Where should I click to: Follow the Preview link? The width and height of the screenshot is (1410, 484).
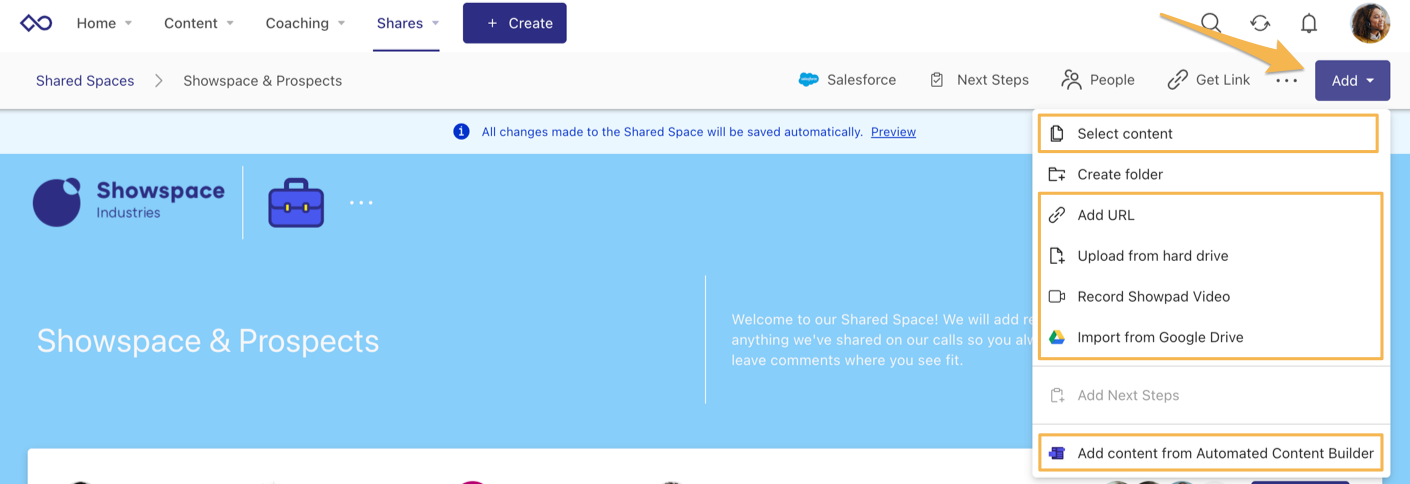tap(893, 132)
